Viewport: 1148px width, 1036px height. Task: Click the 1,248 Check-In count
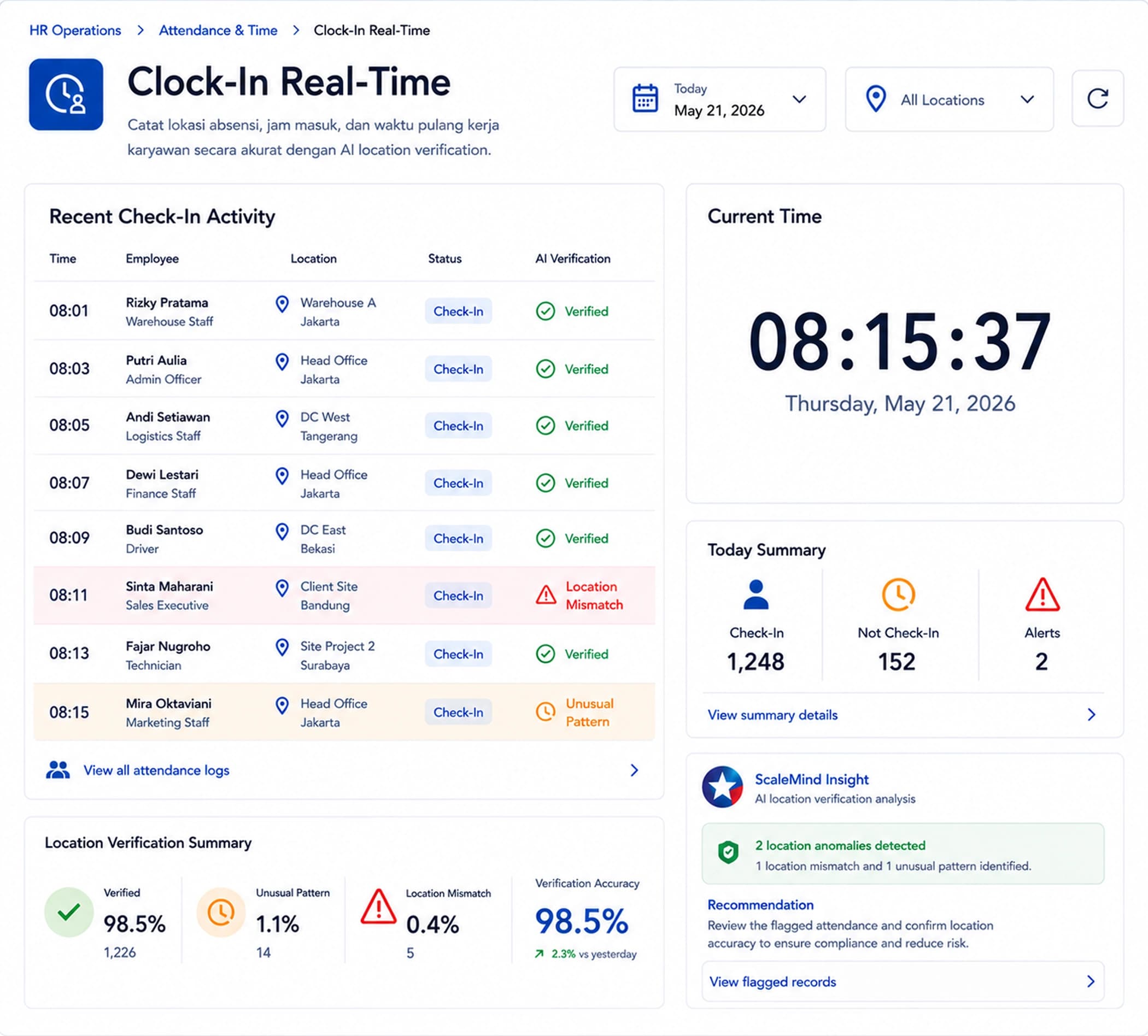(755, 662)
